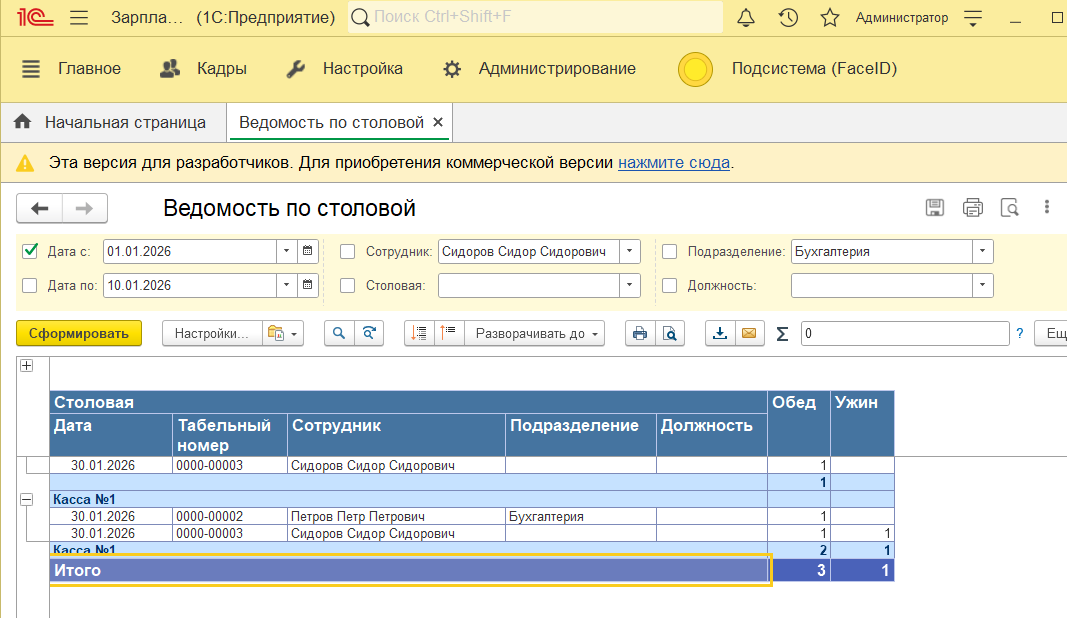Enable the Сотрудник filter checkbox

click(x=347, y=252)
